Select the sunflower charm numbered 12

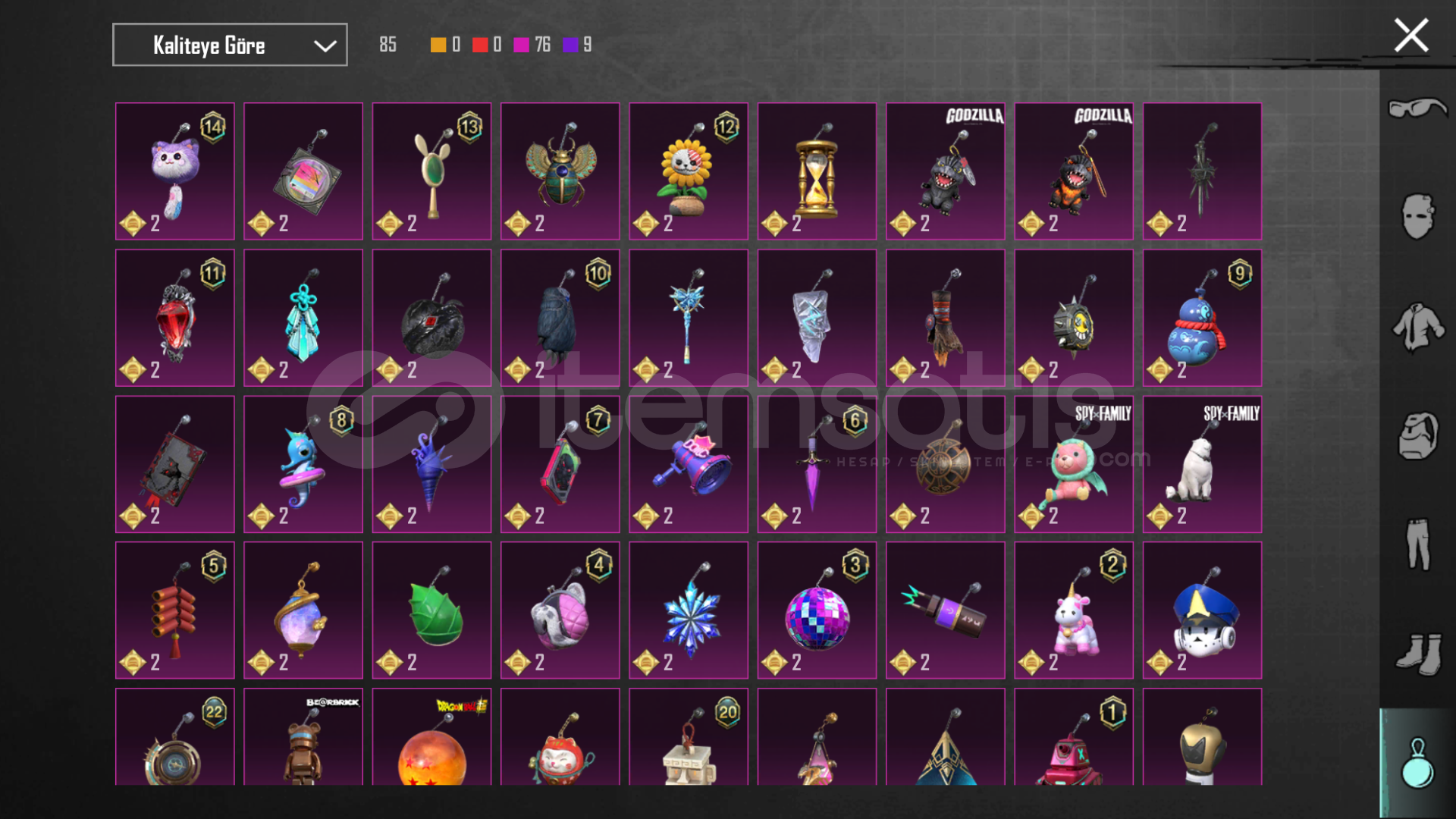point(689,171)
